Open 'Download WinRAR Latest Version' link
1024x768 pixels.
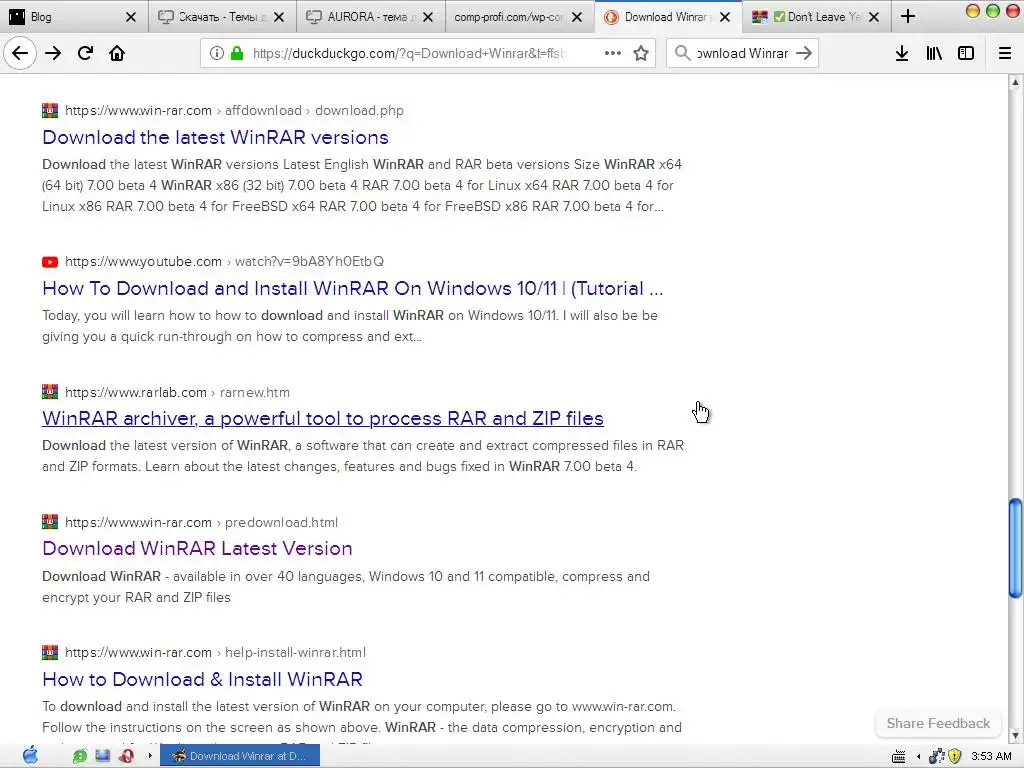coord(197,549)
